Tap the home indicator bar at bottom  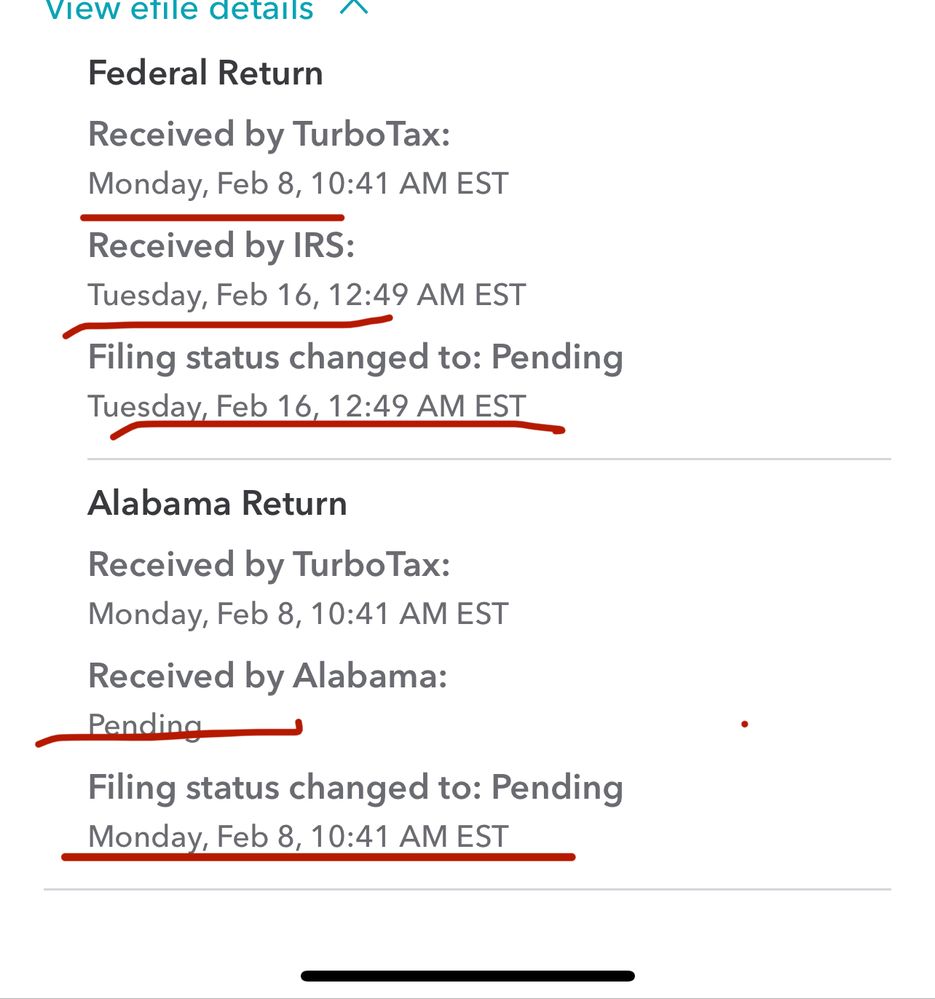(468, 976)
